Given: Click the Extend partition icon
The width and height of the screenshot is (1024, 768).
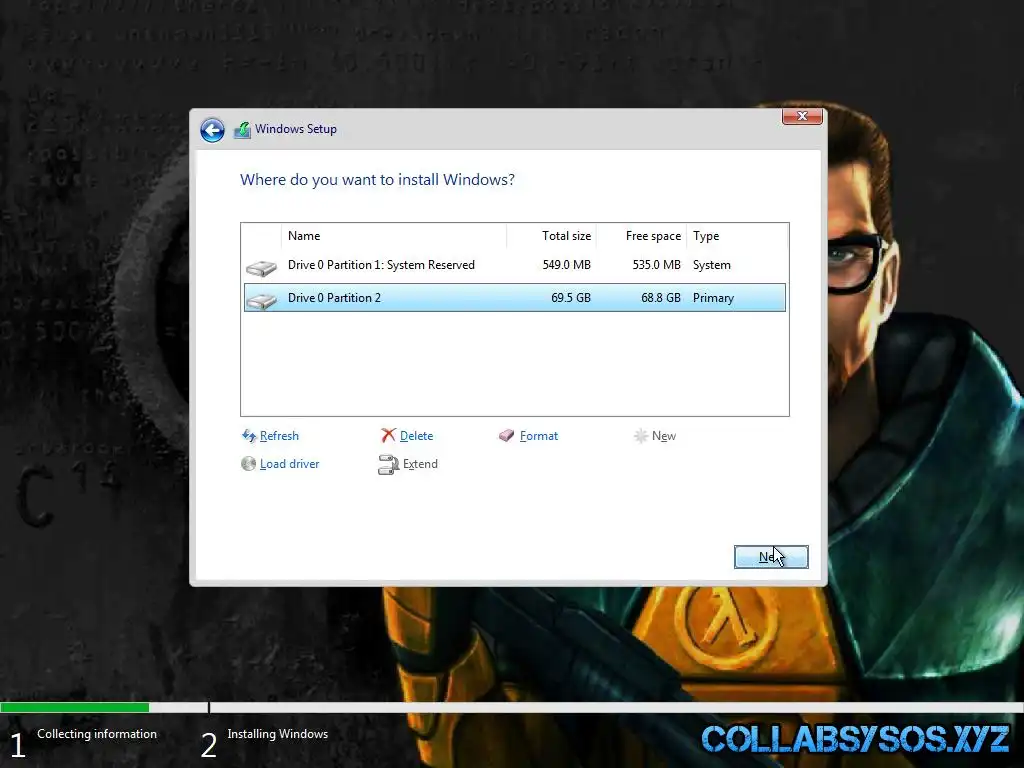Looking at the screenshot, I should pyautogui.click(x=388, y=464).
